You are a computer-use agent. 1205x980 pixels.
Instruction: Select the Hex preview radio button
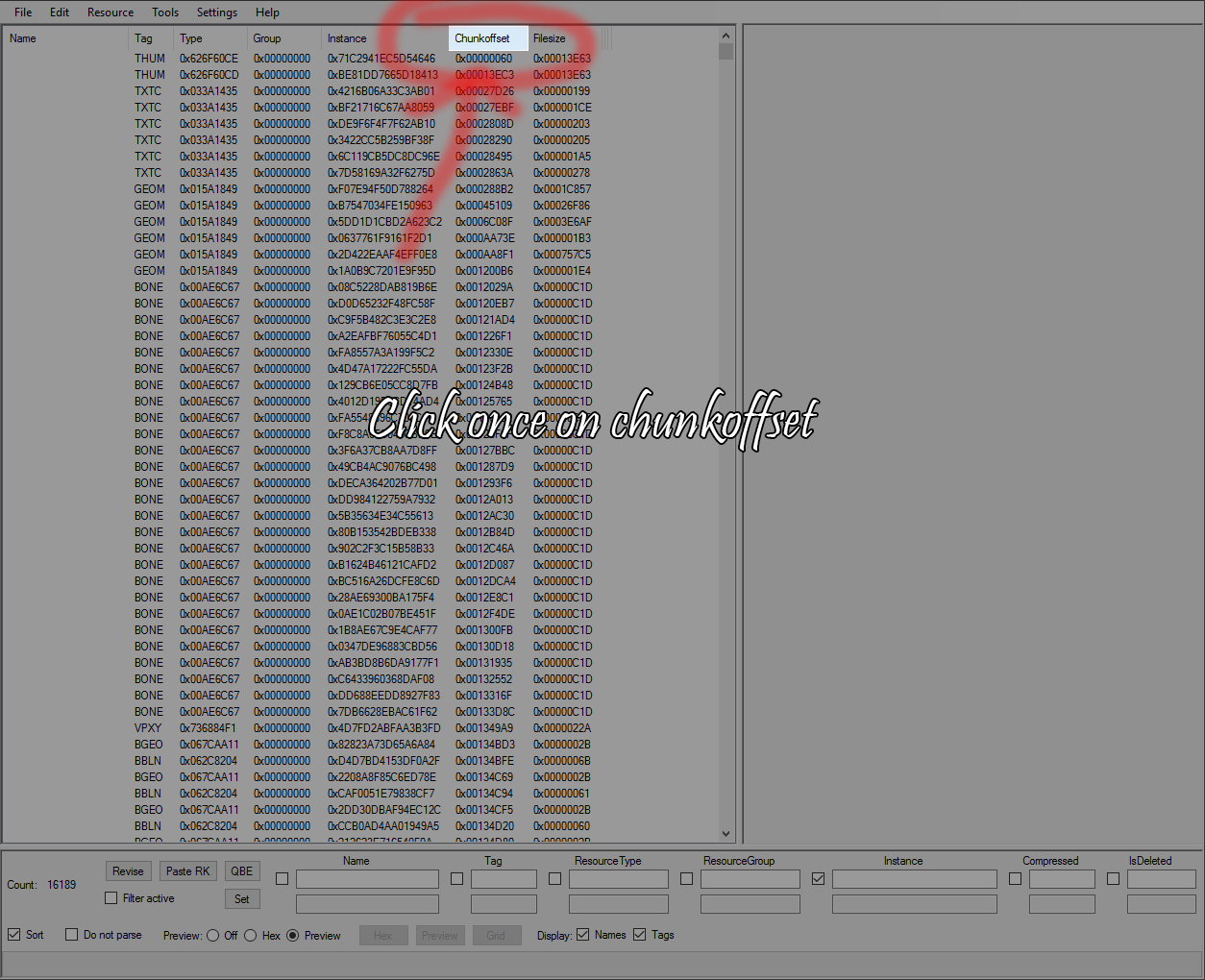point(251,936)
